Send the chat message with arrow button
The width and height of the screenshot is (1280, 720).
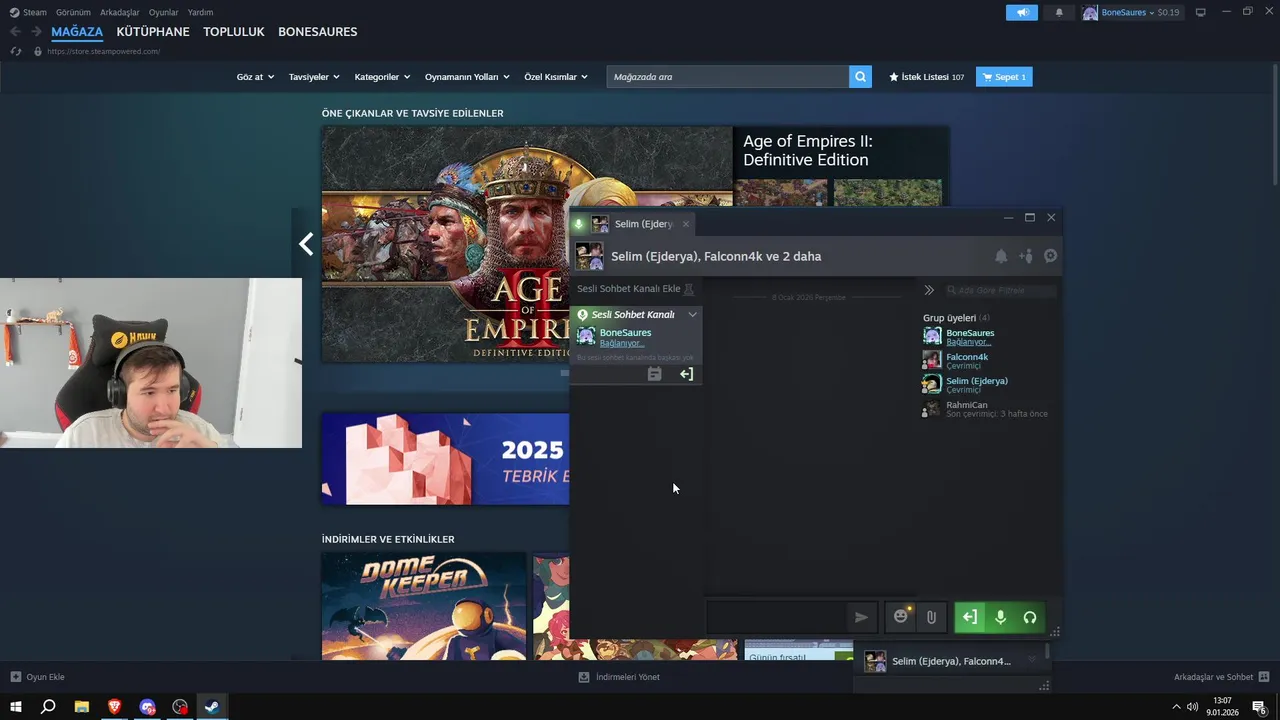pos(861,617)
